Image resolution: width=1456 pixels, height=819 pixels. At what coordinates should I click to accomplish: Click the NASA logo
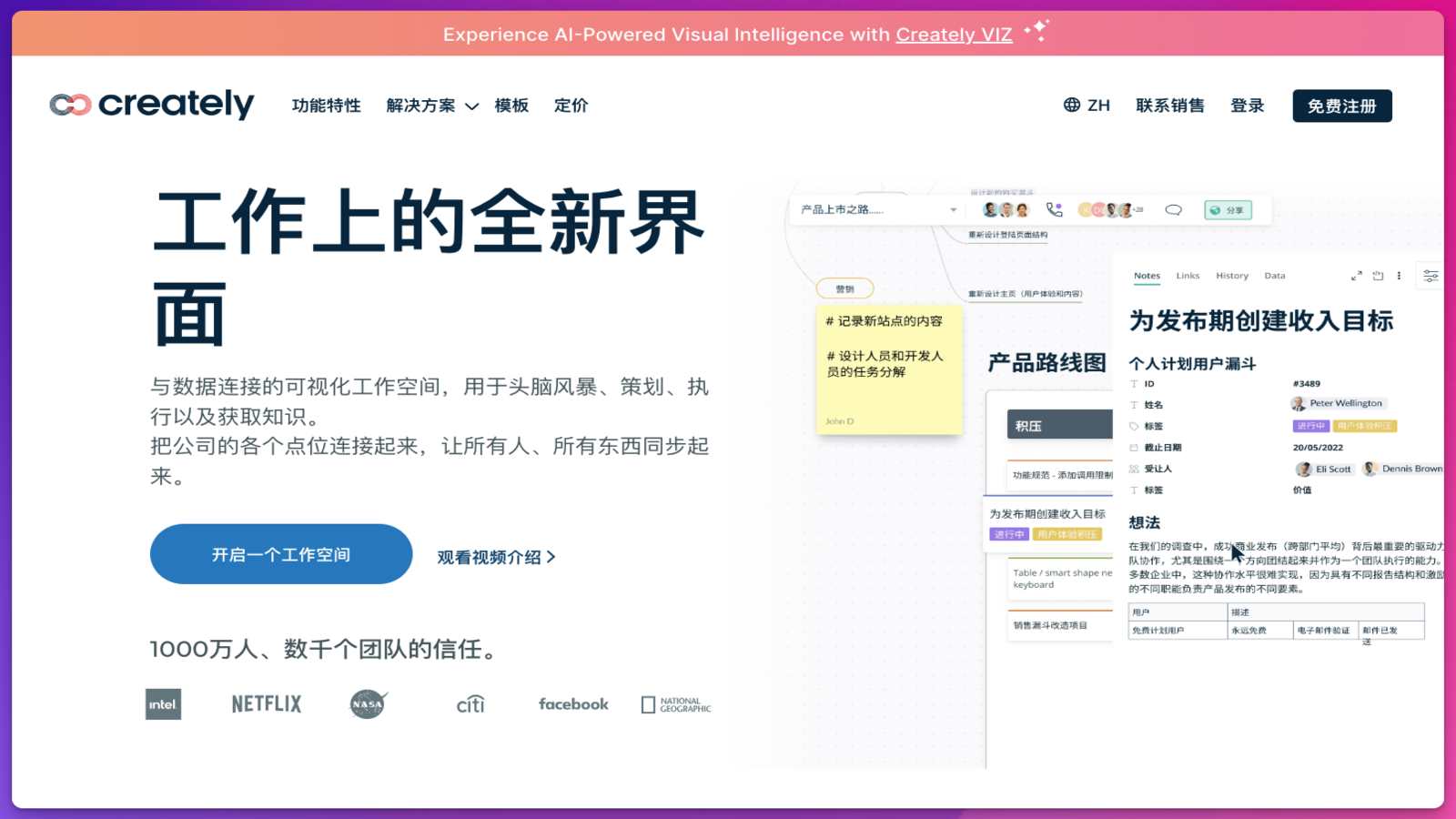(x=369, y=704)
